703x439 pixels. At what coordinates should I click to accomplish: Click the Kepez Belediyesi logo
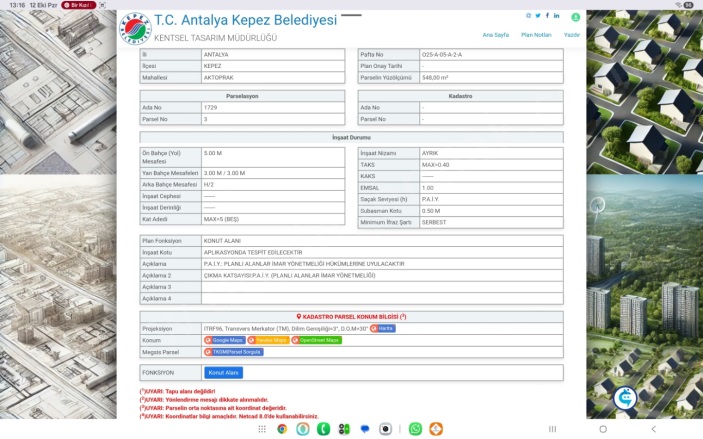coord(136,28)
